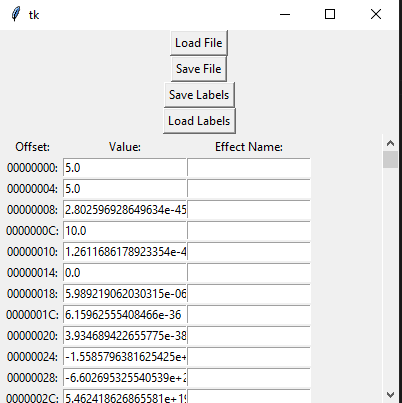Image resolution: width=402 pixels, height=403 pixels.
Task: Click the 00000020: offset label
Action: click(32, 336)
